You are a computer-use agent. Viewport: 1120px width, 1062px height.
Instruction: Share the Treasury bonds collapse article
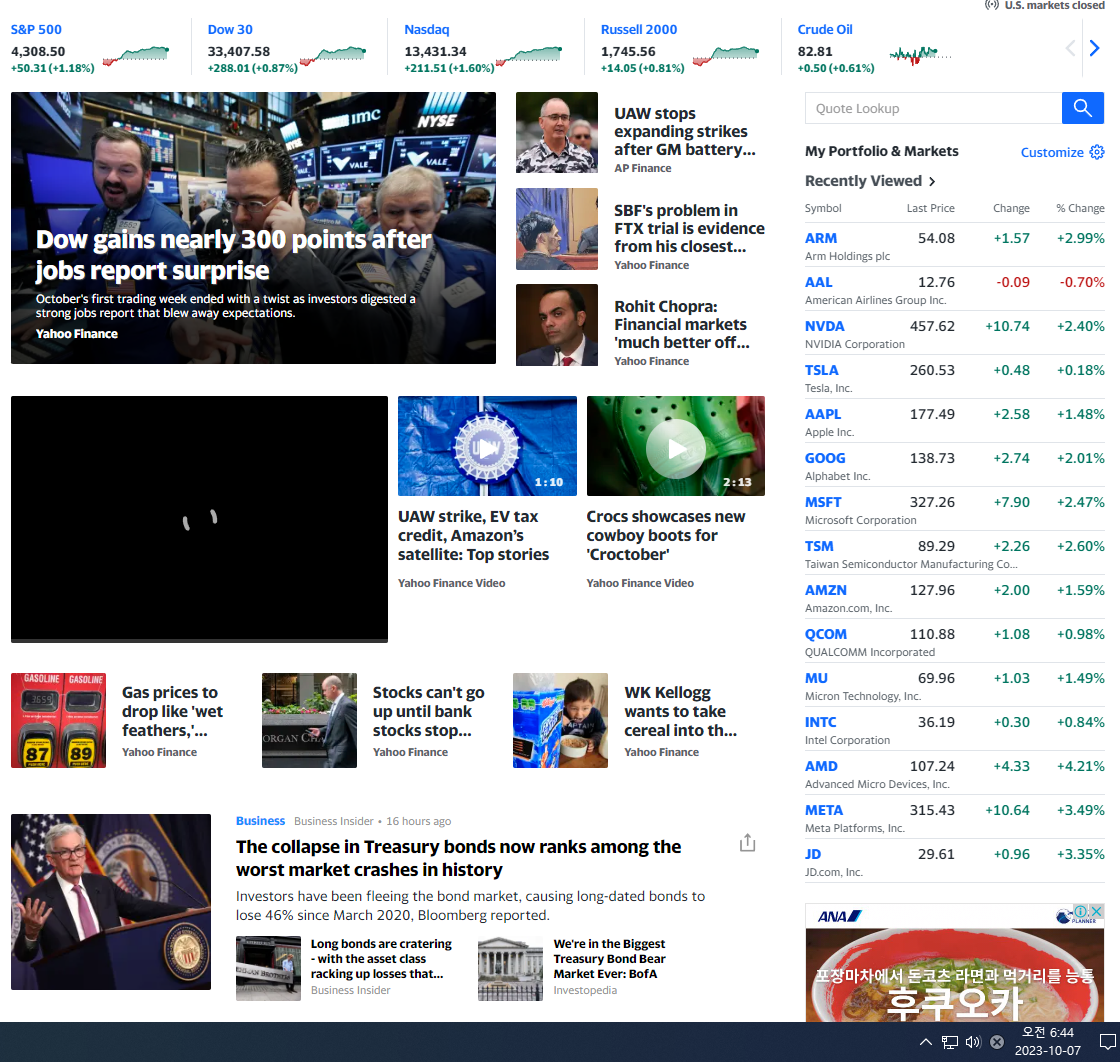point(747,843)
